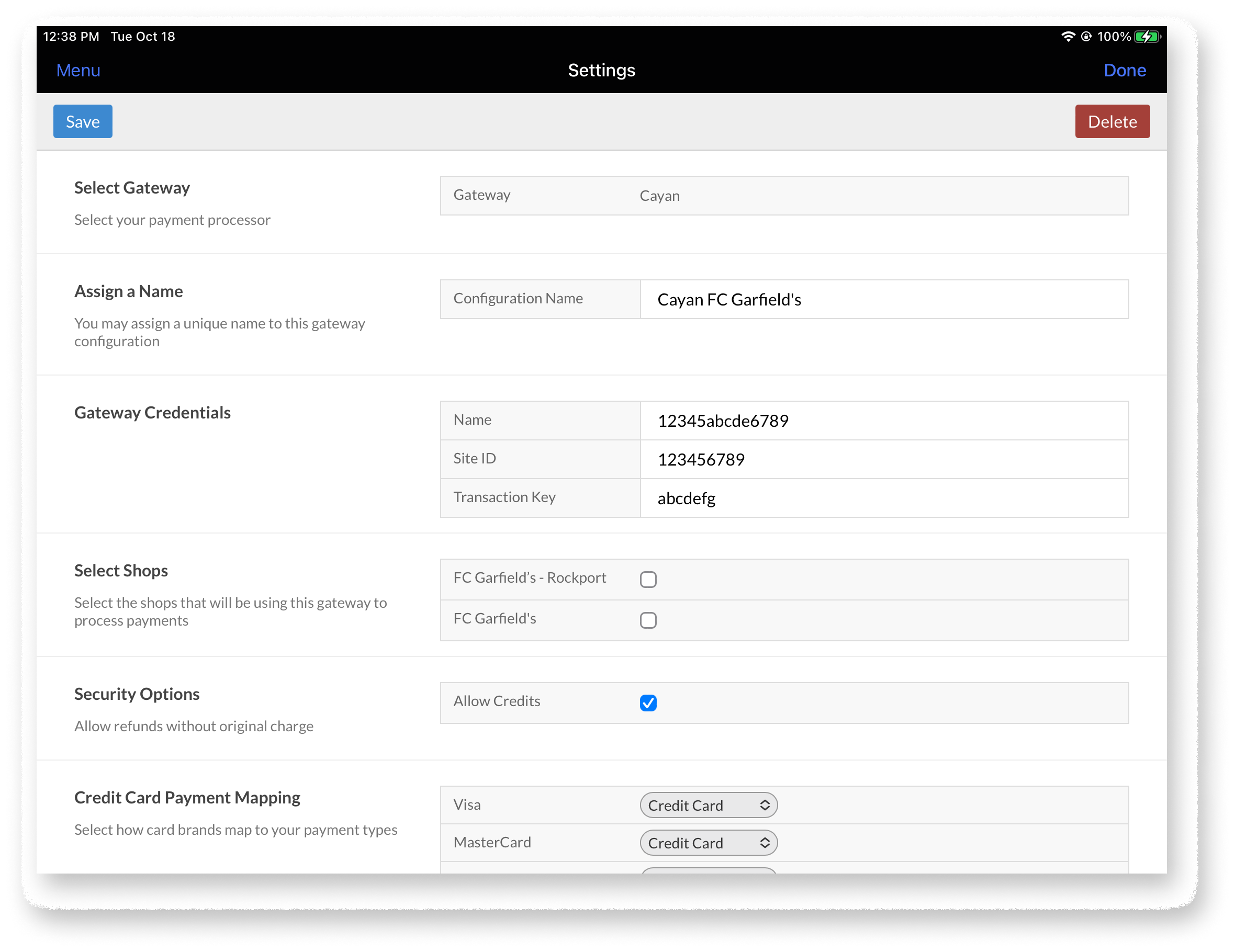Tap the orientation lock status icon
The height and width of the screenshot is (952, 1235).
point(1086,37)
